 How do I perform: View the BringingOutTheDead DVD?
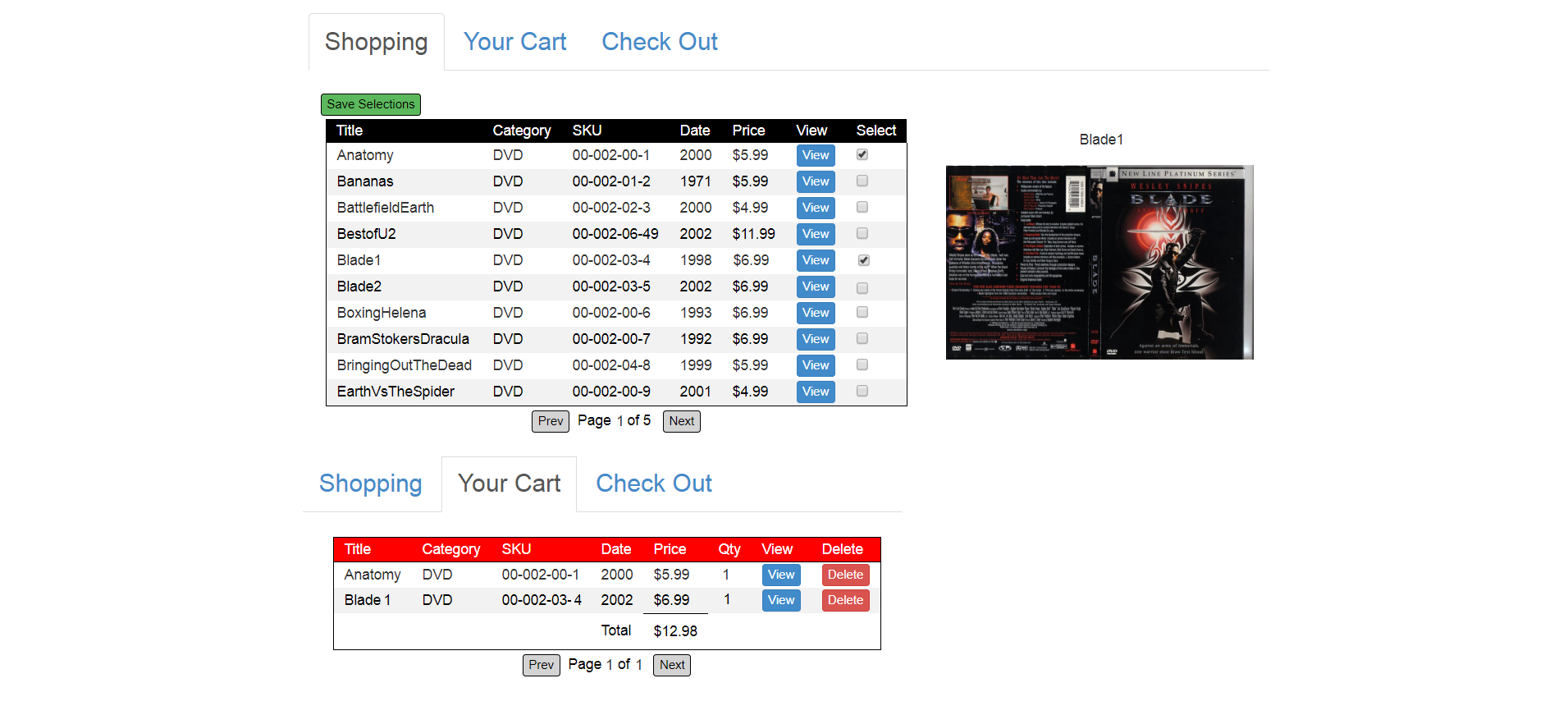click(816, 365)
